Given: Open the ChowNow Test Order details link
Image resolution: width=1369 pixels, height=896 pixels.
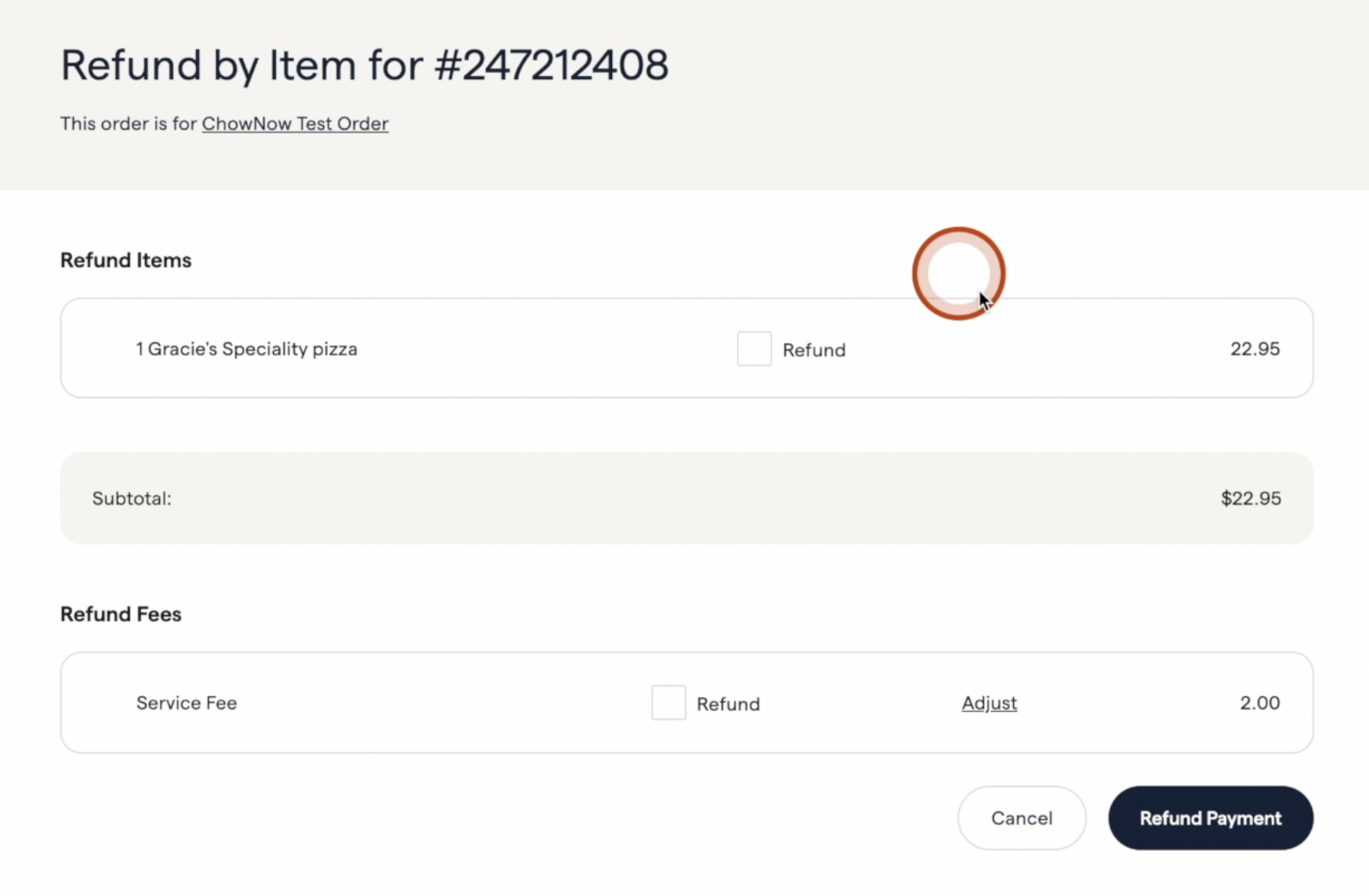Looking at the screenshot, I should (x=295, y=123).
